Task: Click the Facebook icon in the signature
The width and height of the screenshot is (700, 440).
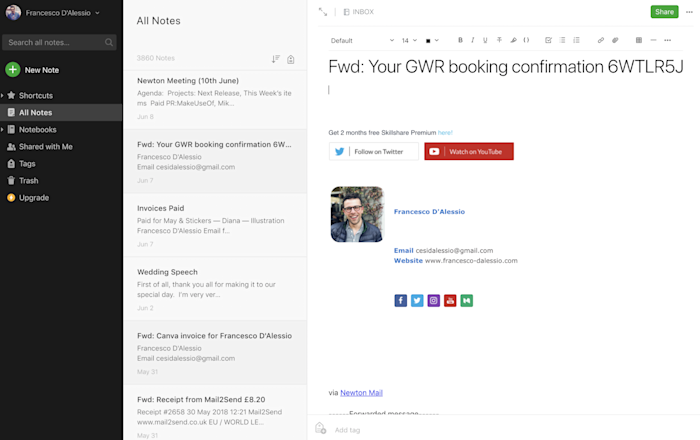Action: [400, 301]
